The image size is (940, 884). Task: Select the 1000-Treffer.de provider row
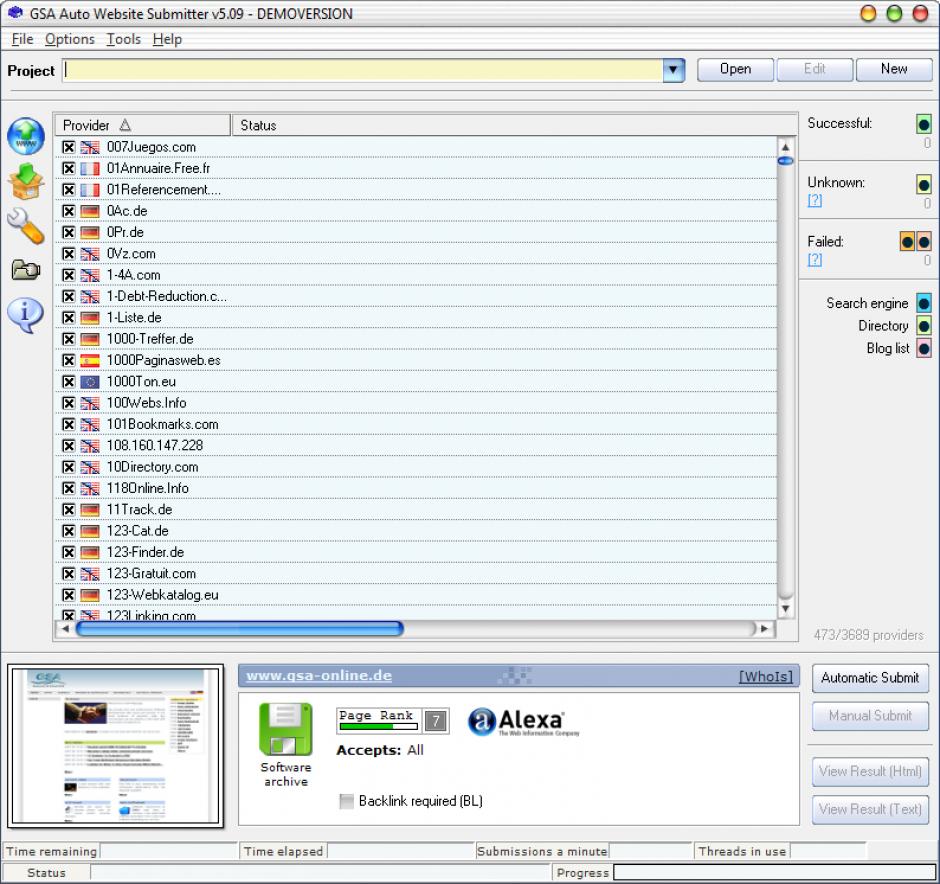click(416, 339)
